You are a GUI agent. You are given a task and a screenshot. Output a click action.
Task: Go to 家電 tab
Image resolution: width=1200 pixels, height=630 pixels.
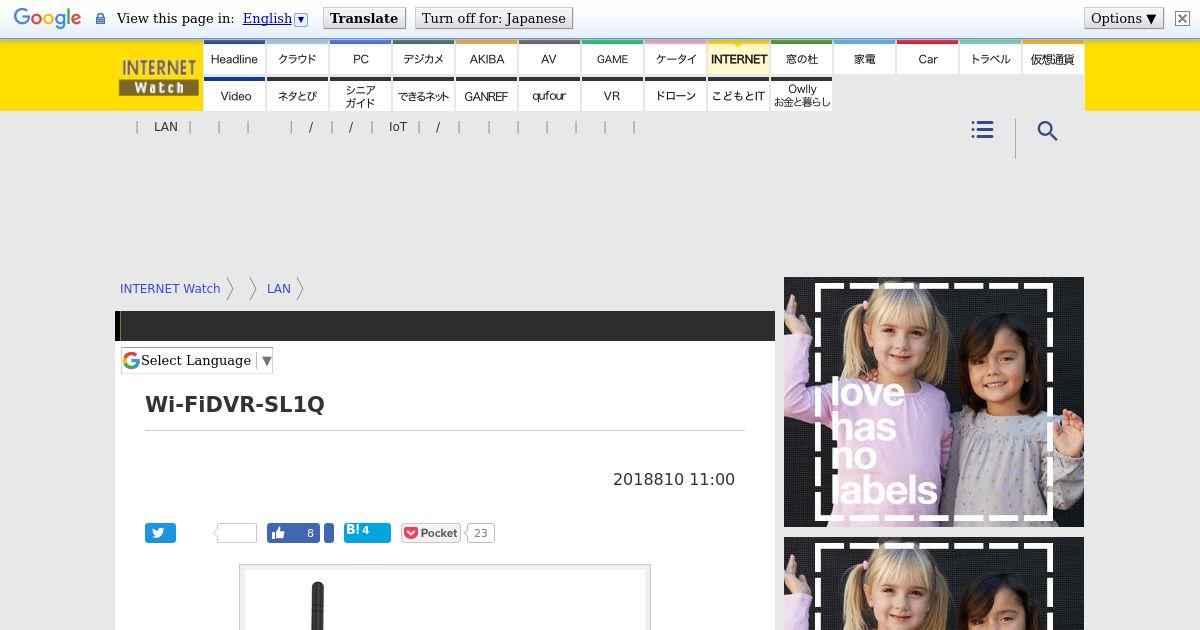[864, 58]
